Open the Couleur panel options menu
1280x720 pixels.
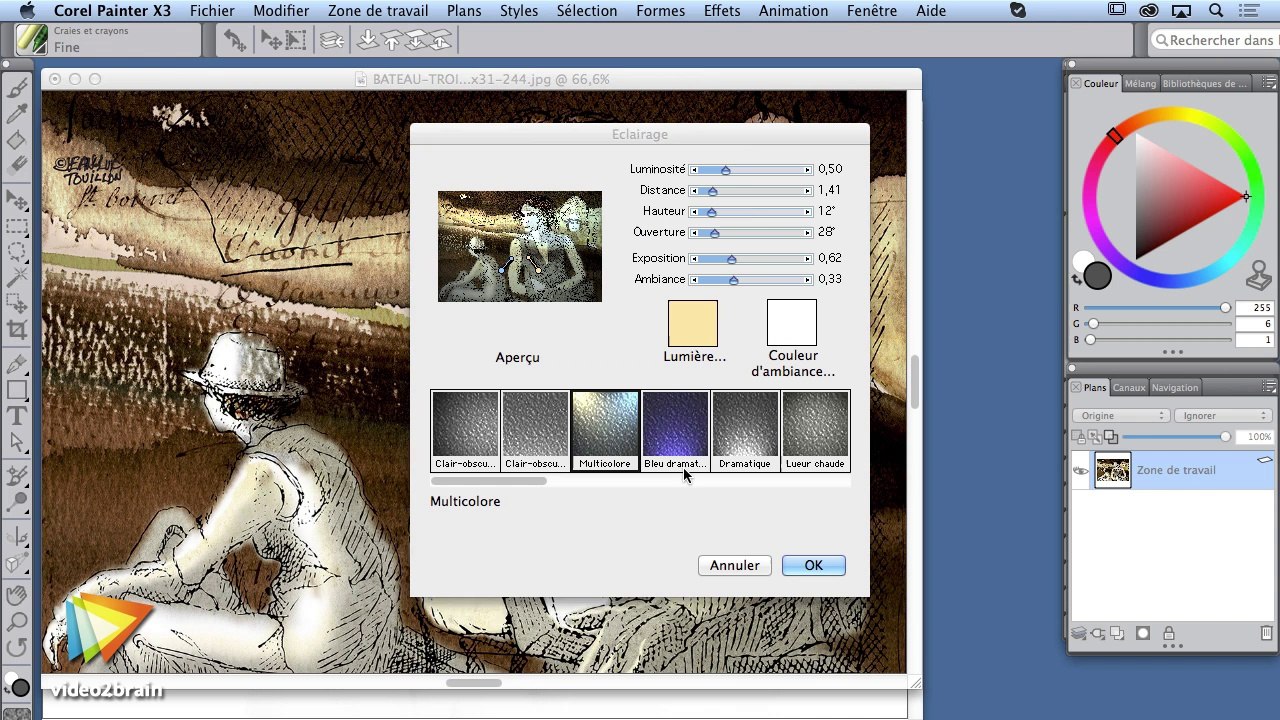(x=1269, y=83)
